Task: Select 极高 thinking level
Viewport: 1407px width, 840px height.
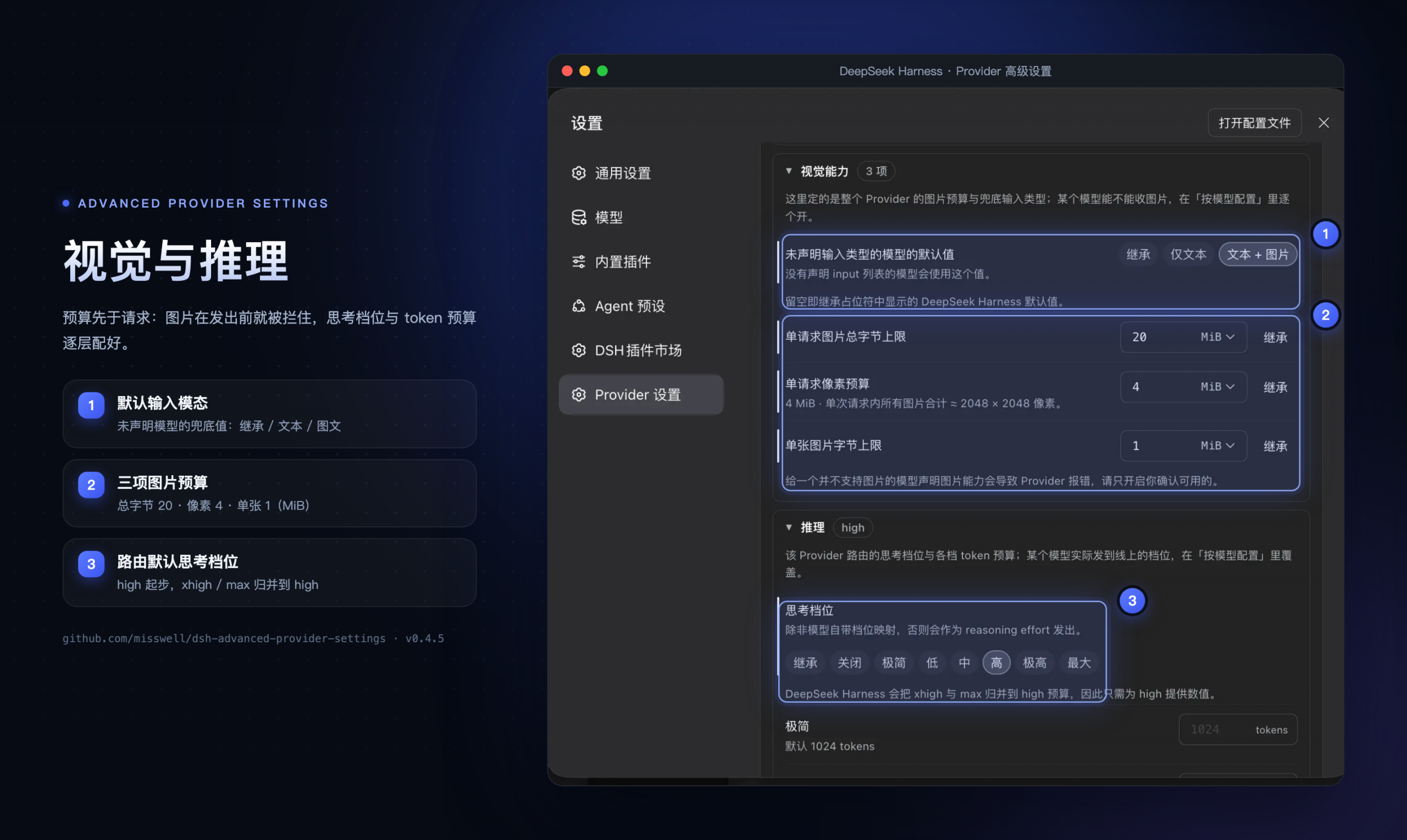Action: [1034, 663]
